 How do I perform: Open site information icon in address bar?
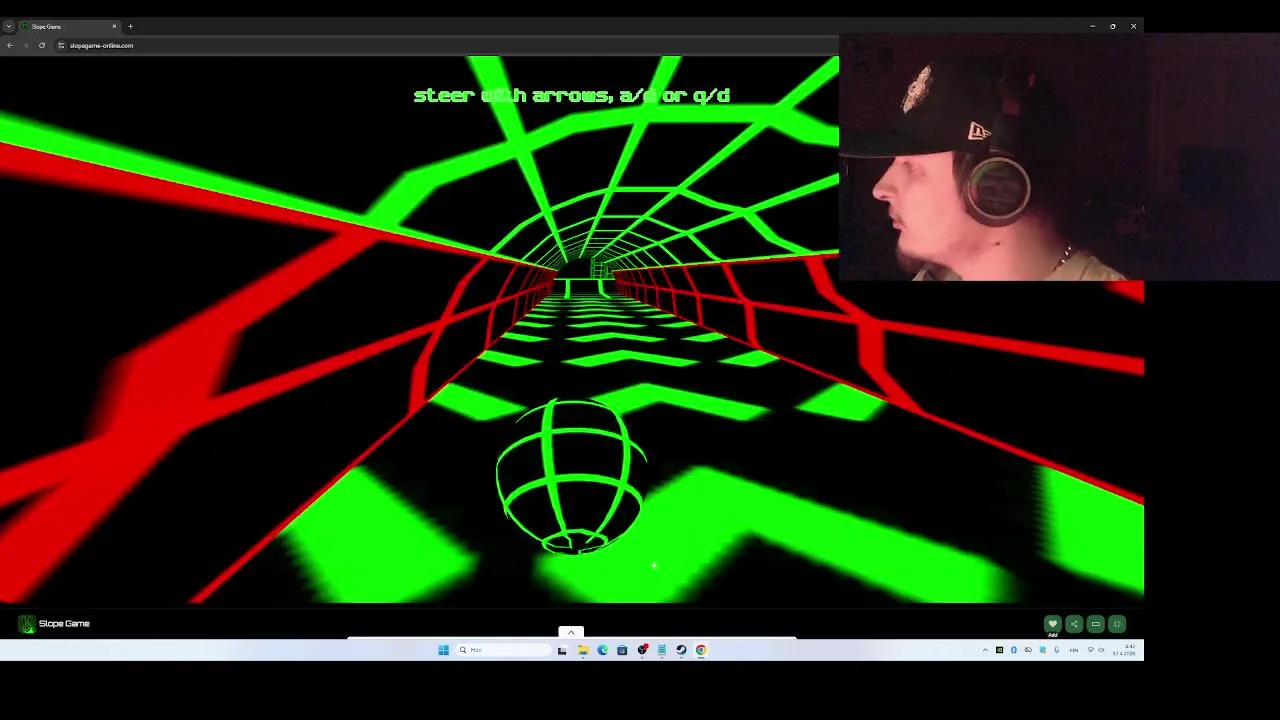pos(61,45)
